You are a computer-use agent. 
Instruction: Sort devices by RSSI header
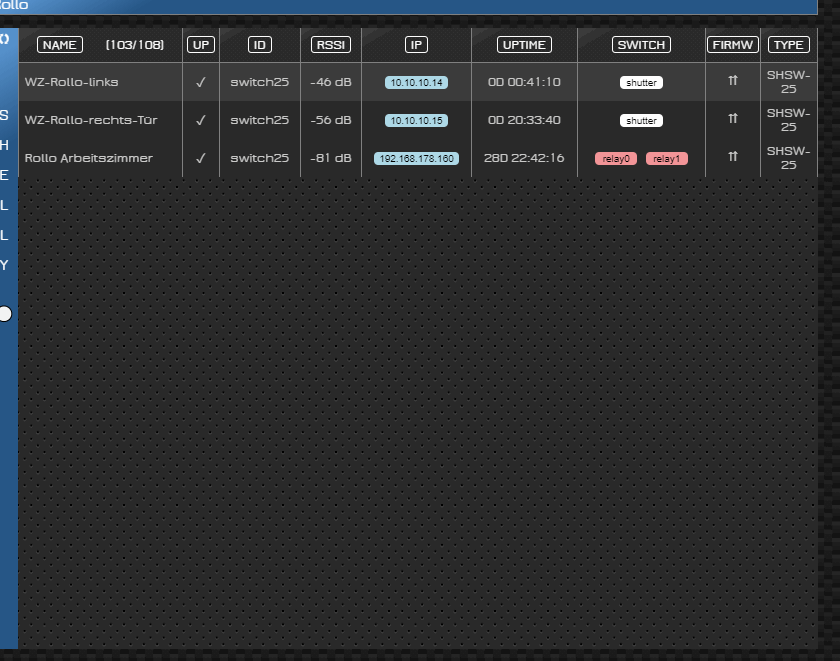[x=331, y=45]
